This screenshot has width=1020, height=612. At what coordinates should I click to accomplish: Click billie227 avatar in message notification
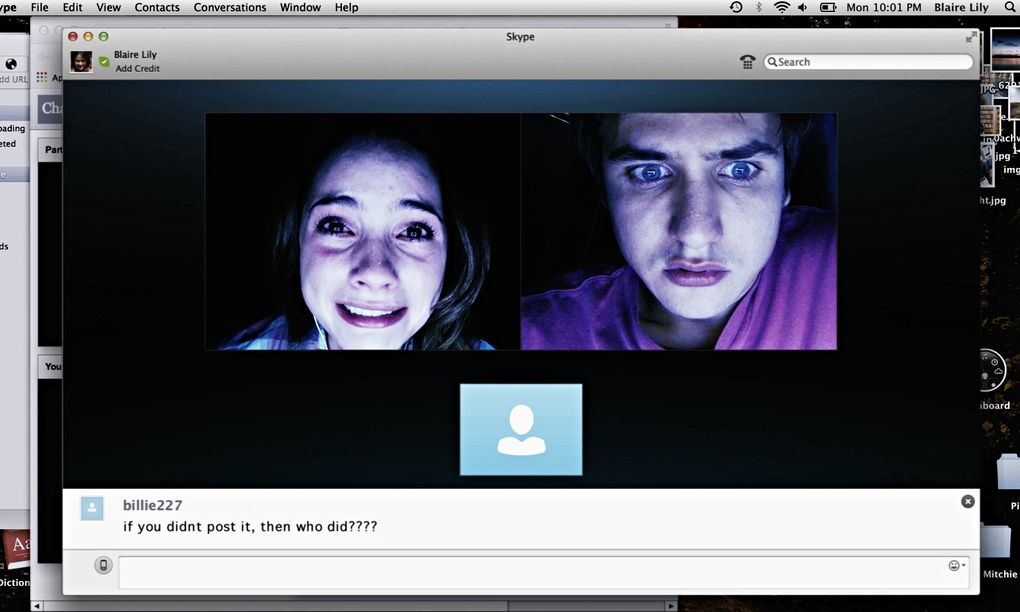click(92, 509)
